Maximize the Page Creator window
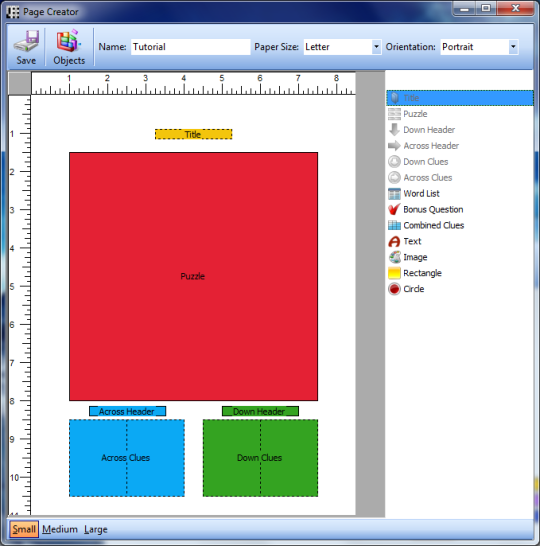The width and height of the screenshot is (540, 546). [x=486, y=8]
